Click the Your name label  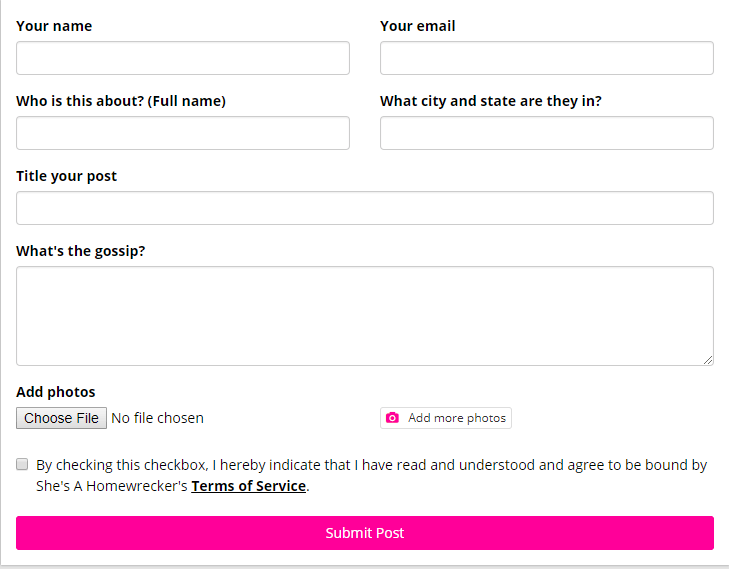(x=54, y=26)
